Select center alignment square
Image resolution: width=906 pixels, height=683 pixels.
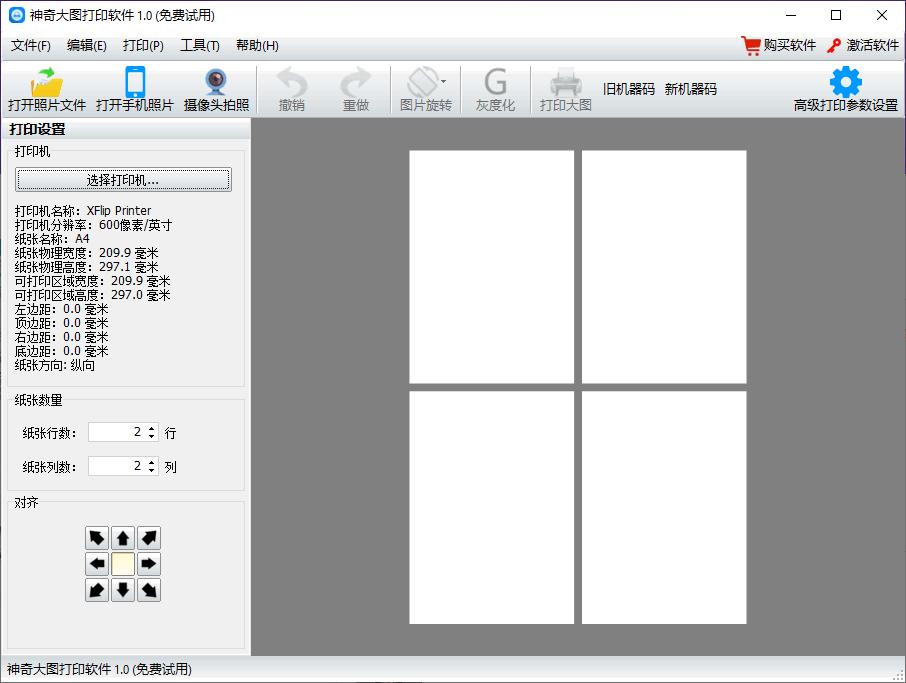[122, 564]
